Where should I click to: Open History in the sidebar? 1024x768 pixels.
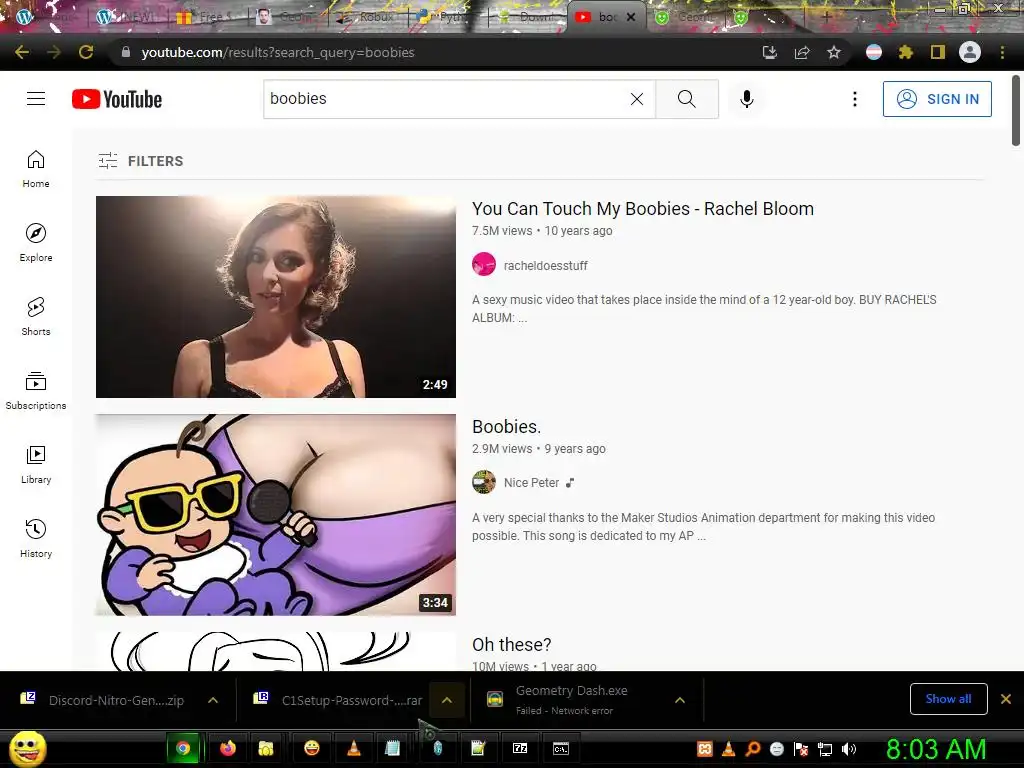[36, 537]
